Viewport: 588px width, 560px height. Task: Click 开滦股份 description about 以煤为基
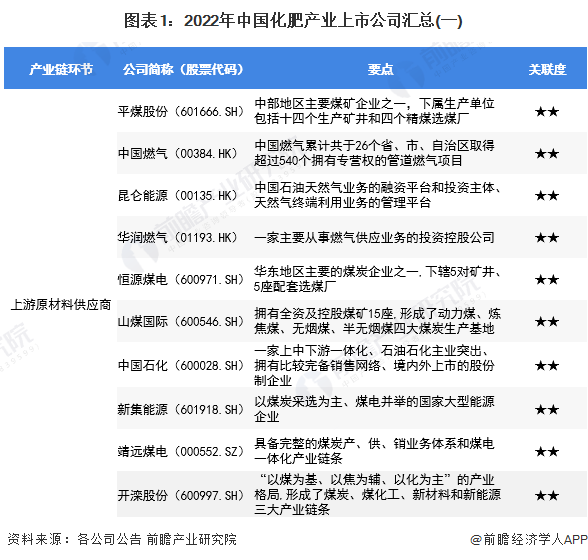point(377,494)
